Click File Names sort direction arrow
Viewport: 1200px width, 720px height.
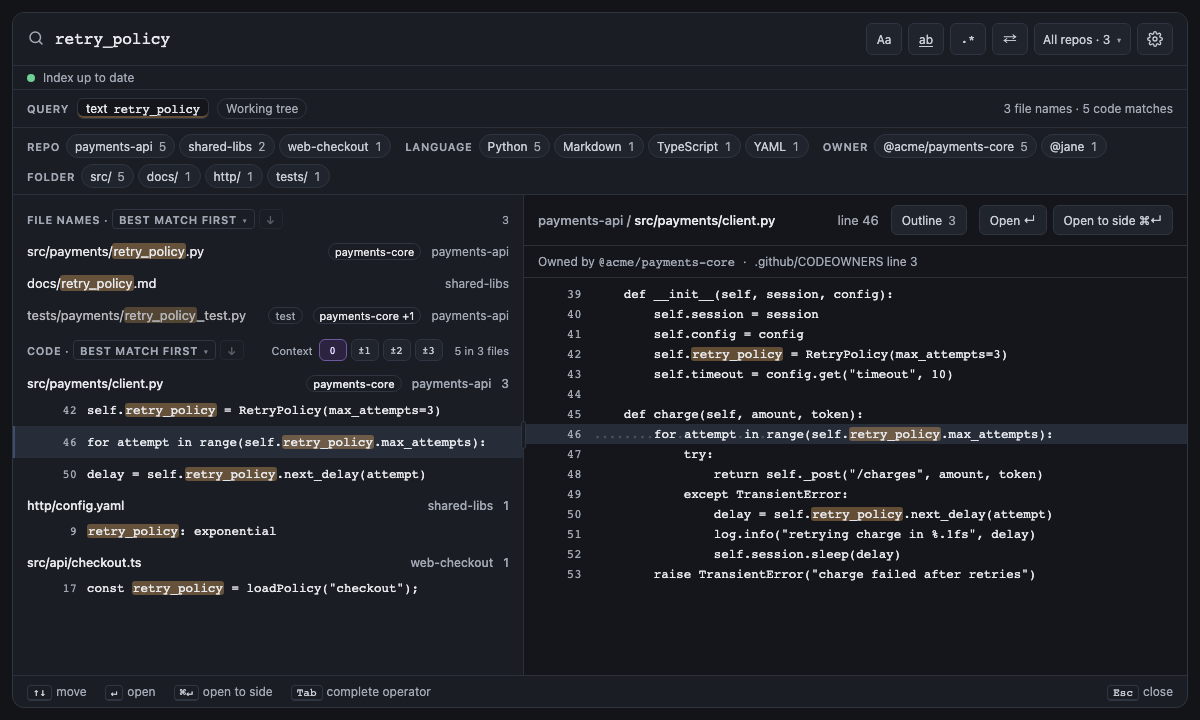point(270,220)
